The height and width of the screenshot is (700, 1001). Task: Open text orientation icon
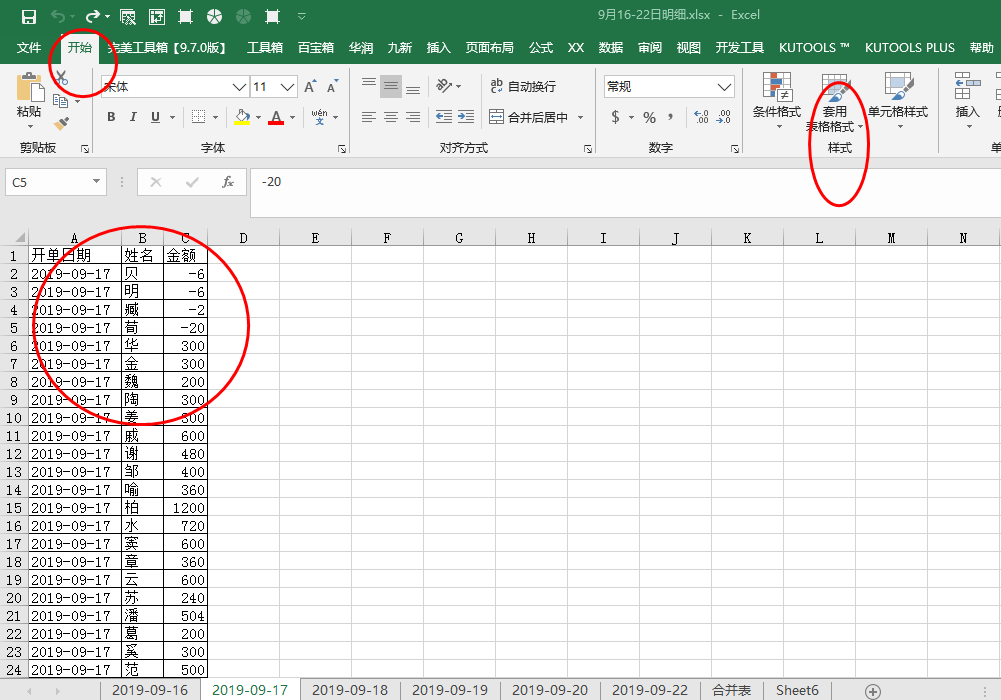point(444,86)
